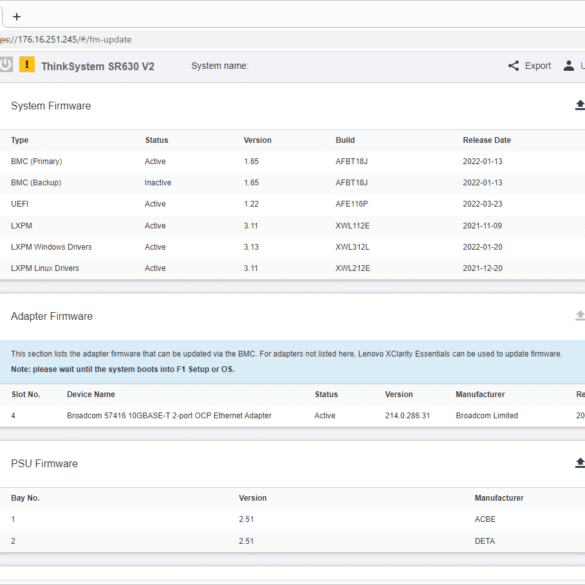Open the user account icon
This screenshot has width=585, height=585.
tap(569, 66)
